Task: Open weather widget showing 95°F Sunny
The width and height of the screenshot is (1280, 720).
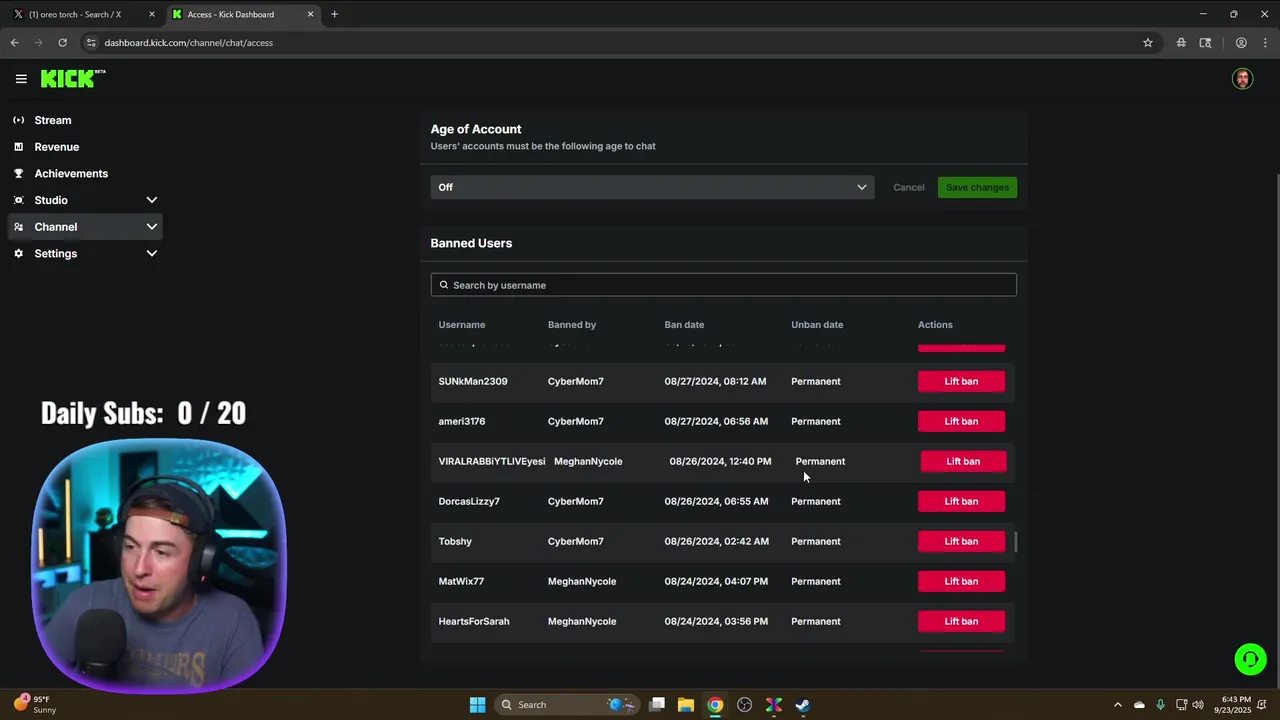Action: tap(36, 705)
